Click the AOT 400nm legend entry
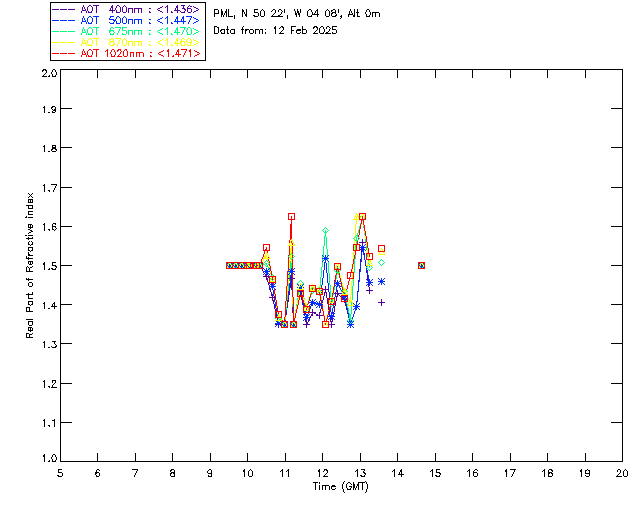The image size is (640, 512). [x=126, y=9]
